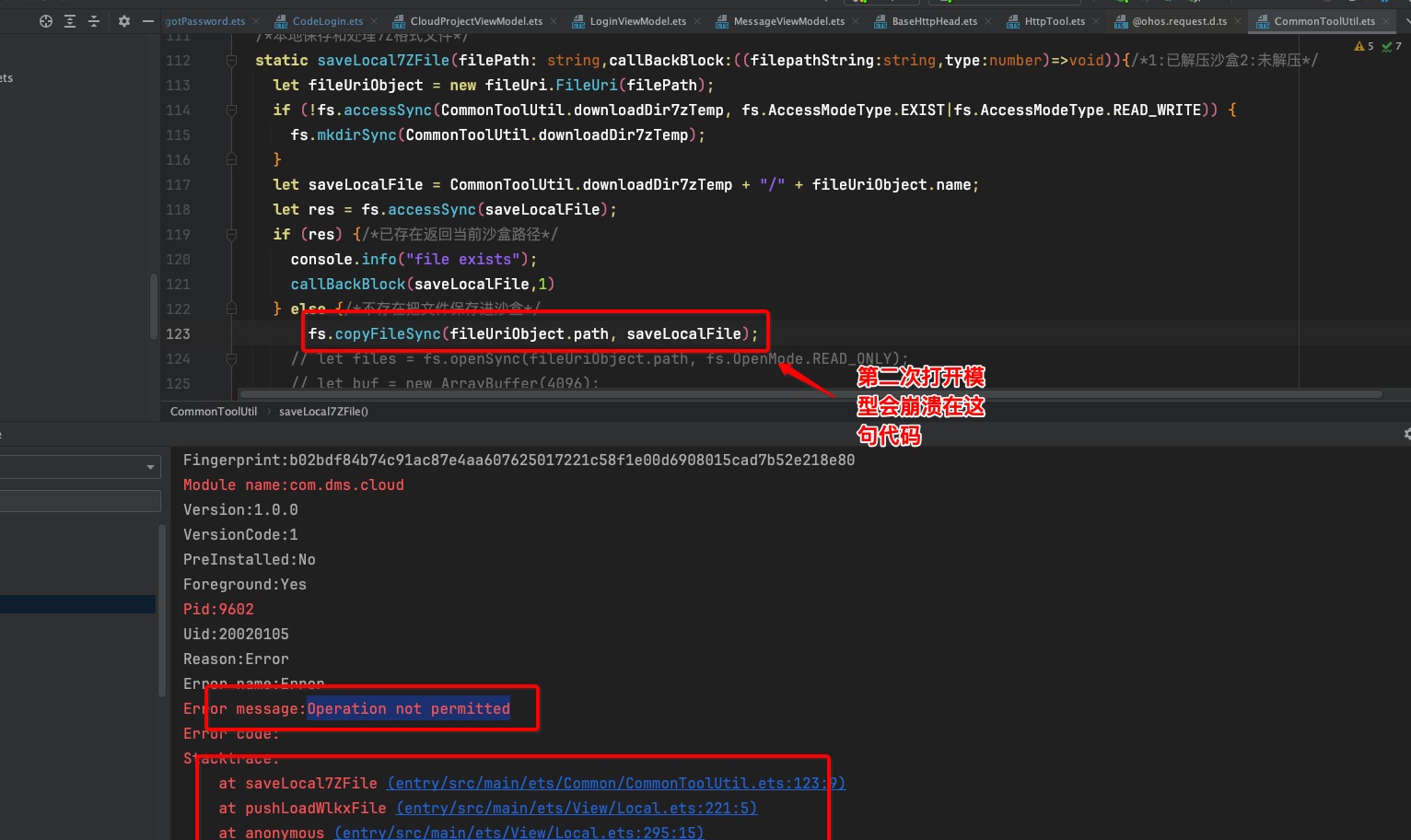Toggle fold marker at line 116
Image resolution: width=1411 pixels, height=840 pixels.
[232, 160]
